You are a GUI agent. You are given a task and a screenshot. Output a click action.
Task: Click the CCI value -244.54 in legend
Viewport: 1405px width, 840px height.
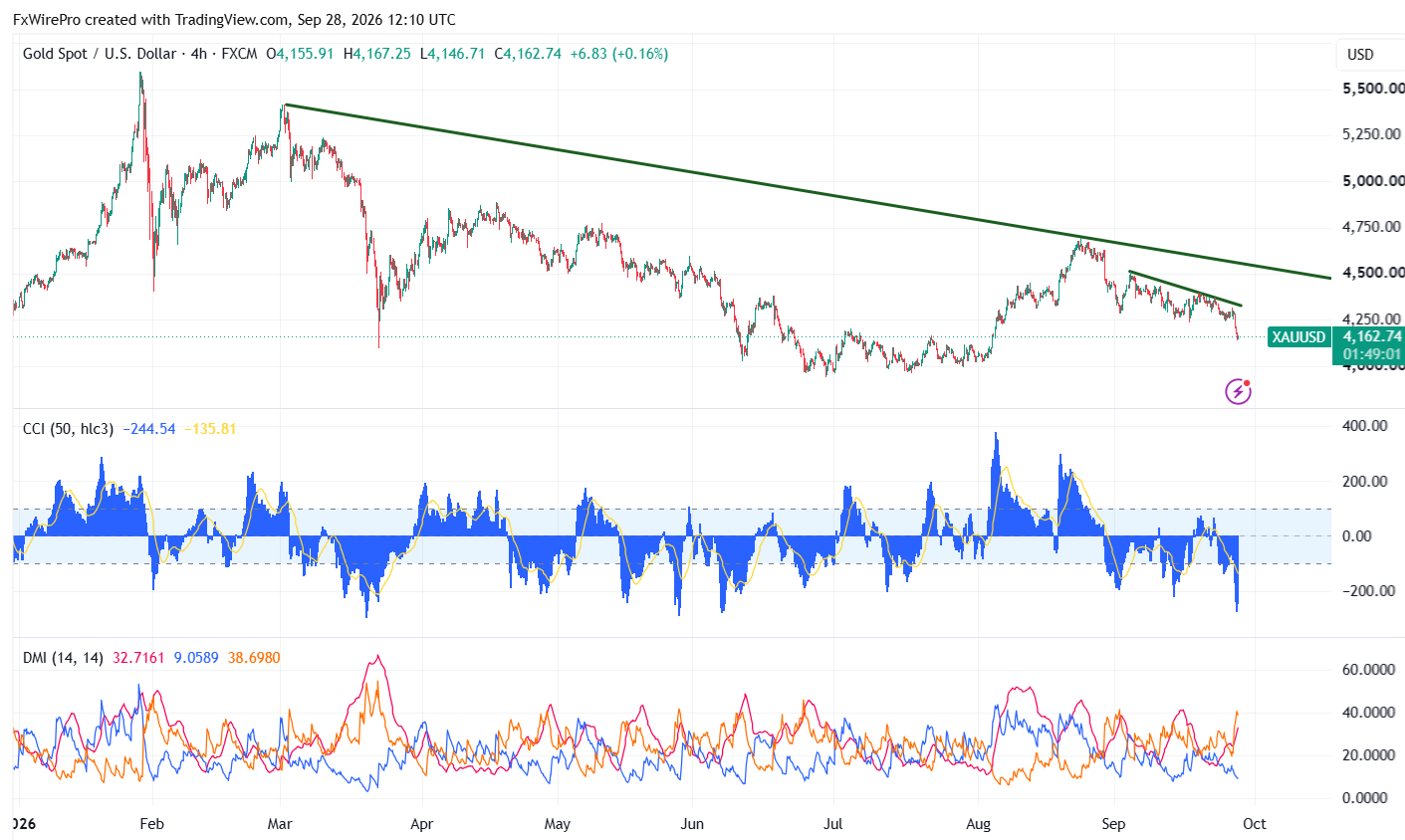point(149,429)
